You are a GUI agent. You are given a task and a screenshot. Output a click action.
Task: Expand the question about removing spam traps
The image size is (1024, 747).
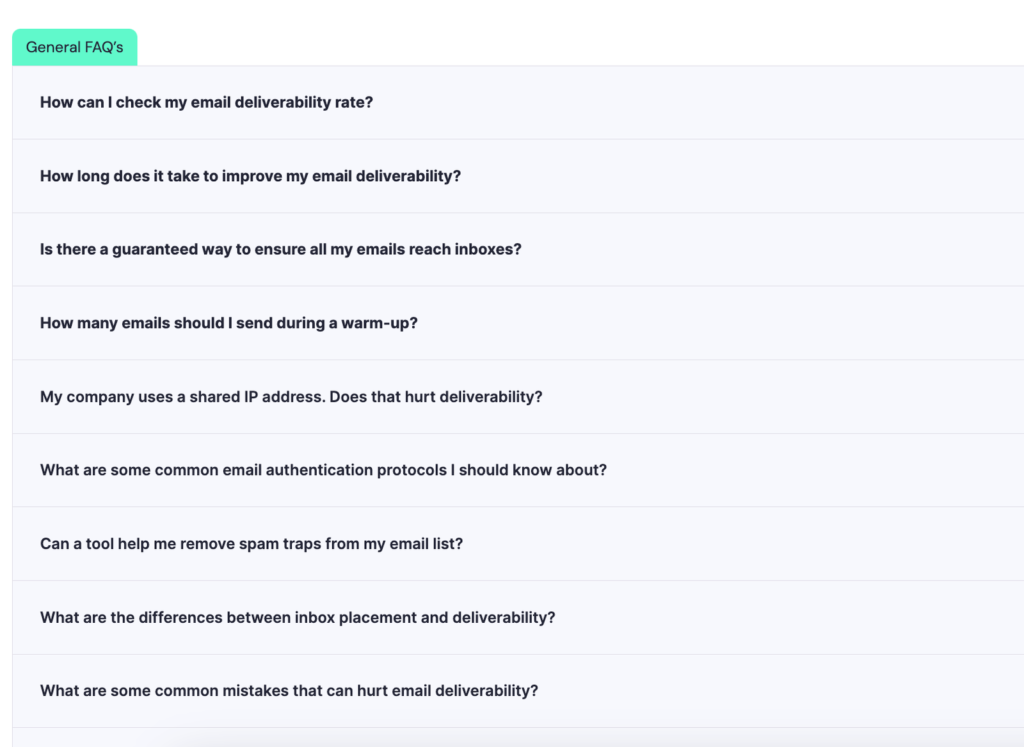tap(251, 544)
